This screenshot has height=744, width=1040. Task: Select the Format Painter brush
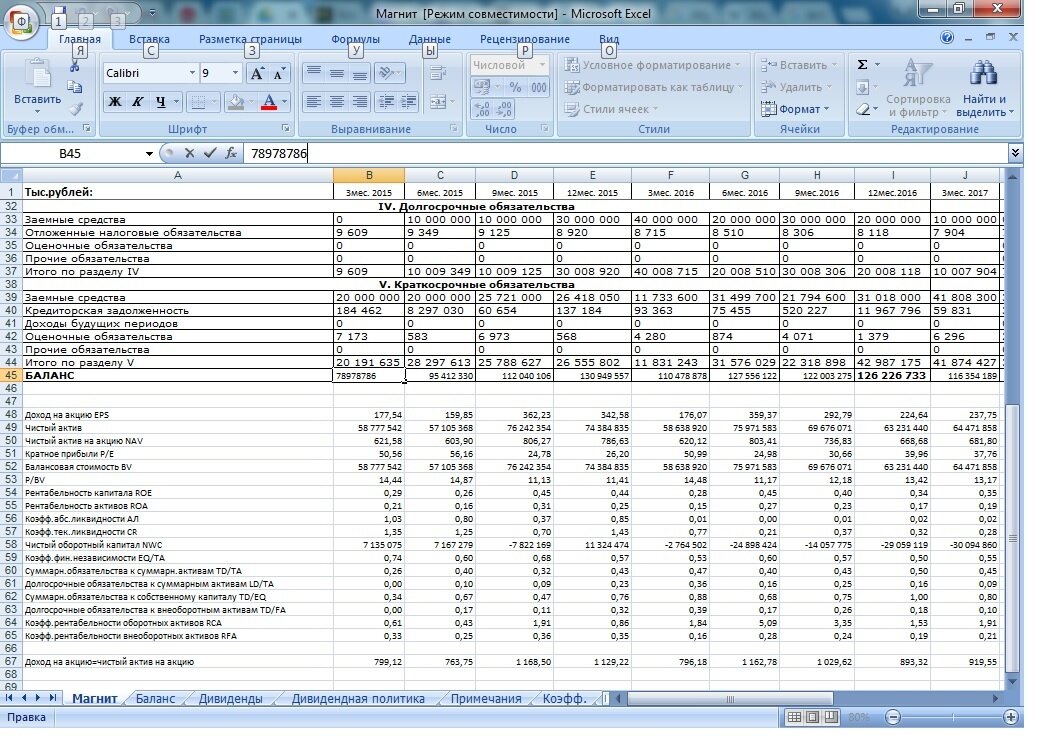click(x=75, y=108)
